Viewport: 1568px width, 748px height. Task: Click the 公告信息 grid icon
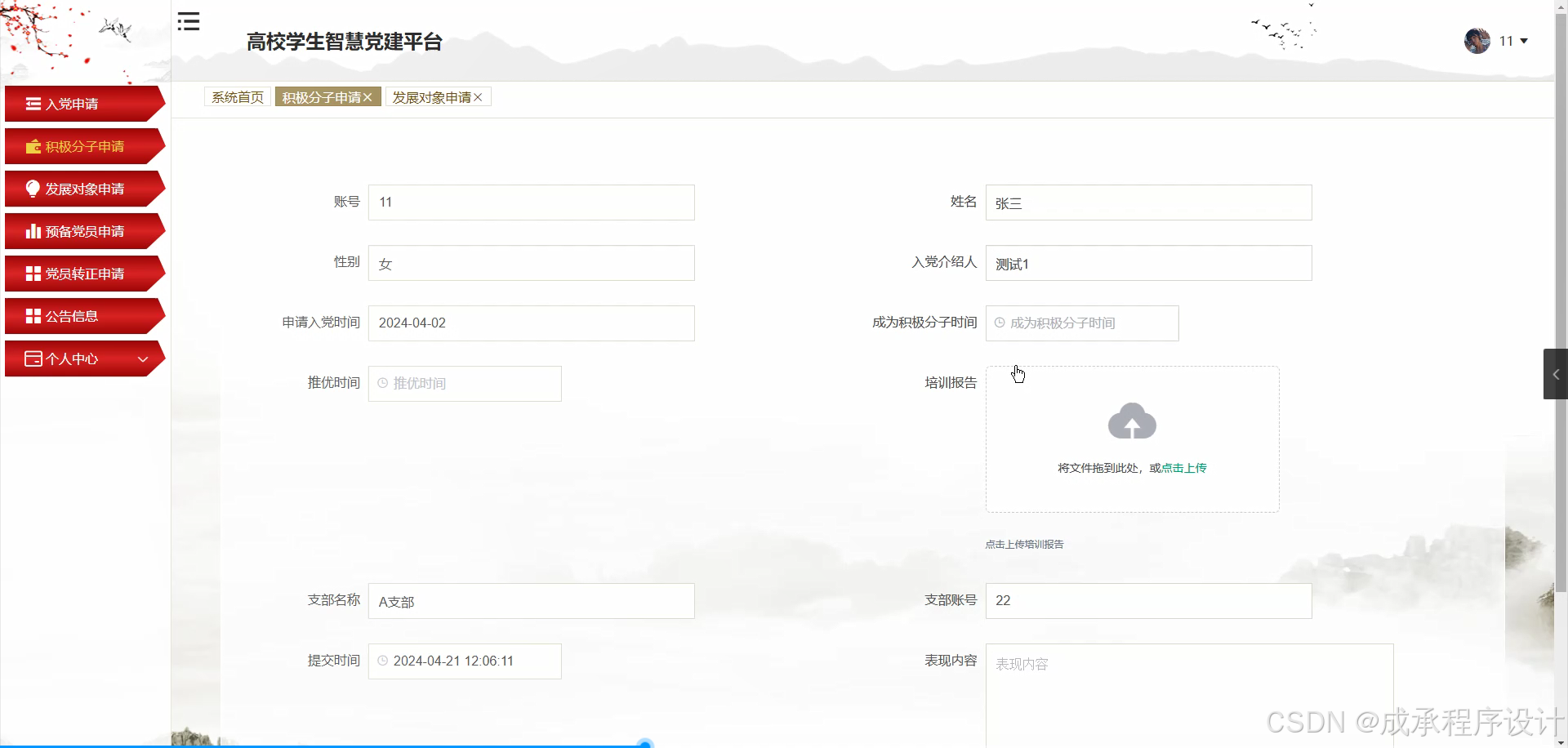coord(33,316)
